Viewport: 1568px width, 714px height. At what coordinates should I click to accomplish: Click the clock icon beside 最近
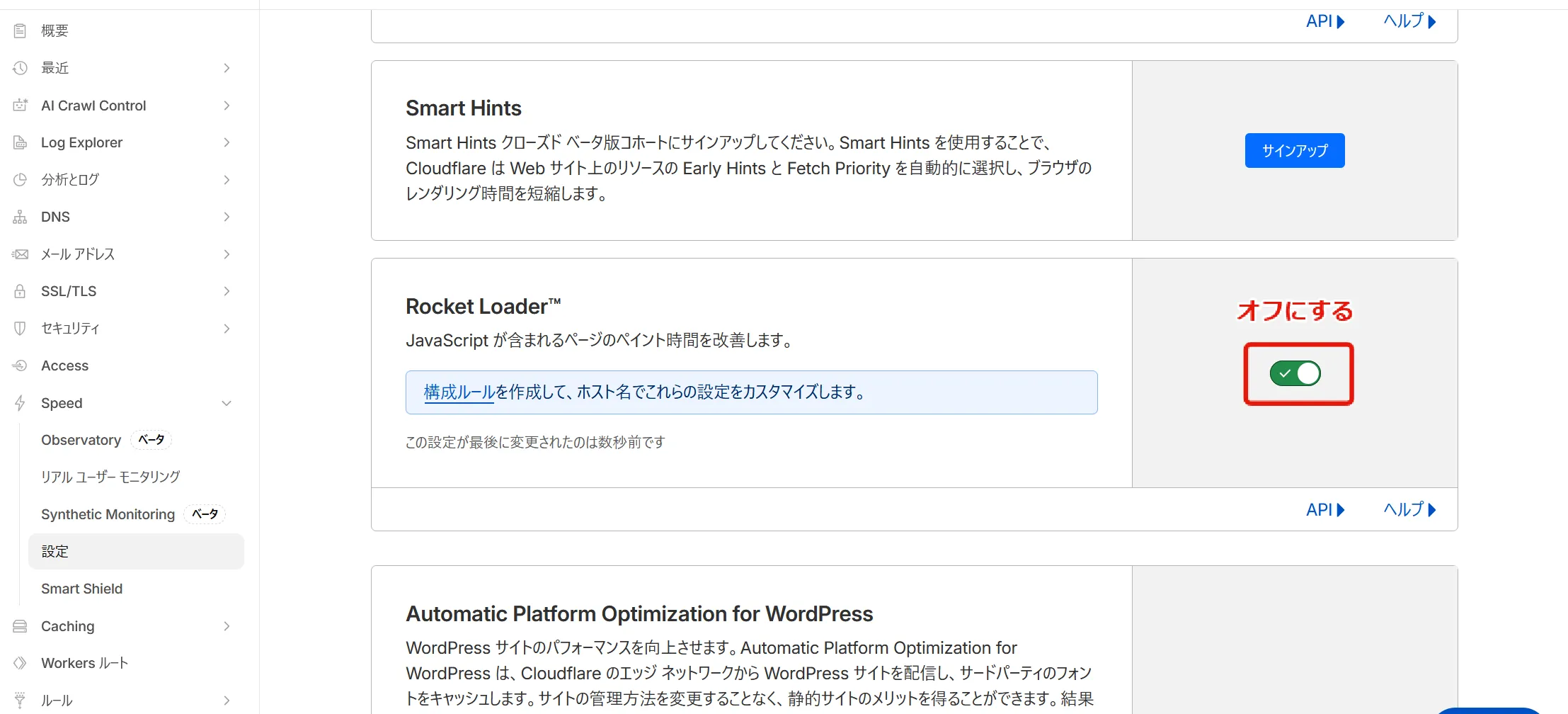20,68
